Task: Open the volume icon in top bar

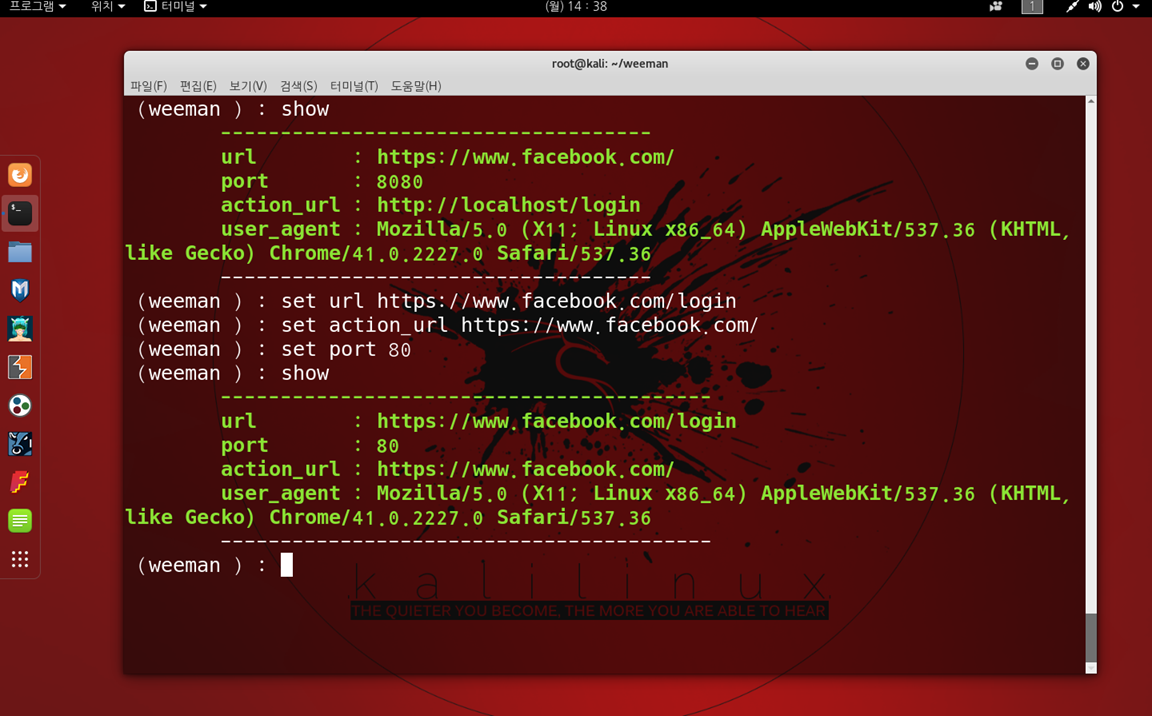Action: (x=1095, y=7)
